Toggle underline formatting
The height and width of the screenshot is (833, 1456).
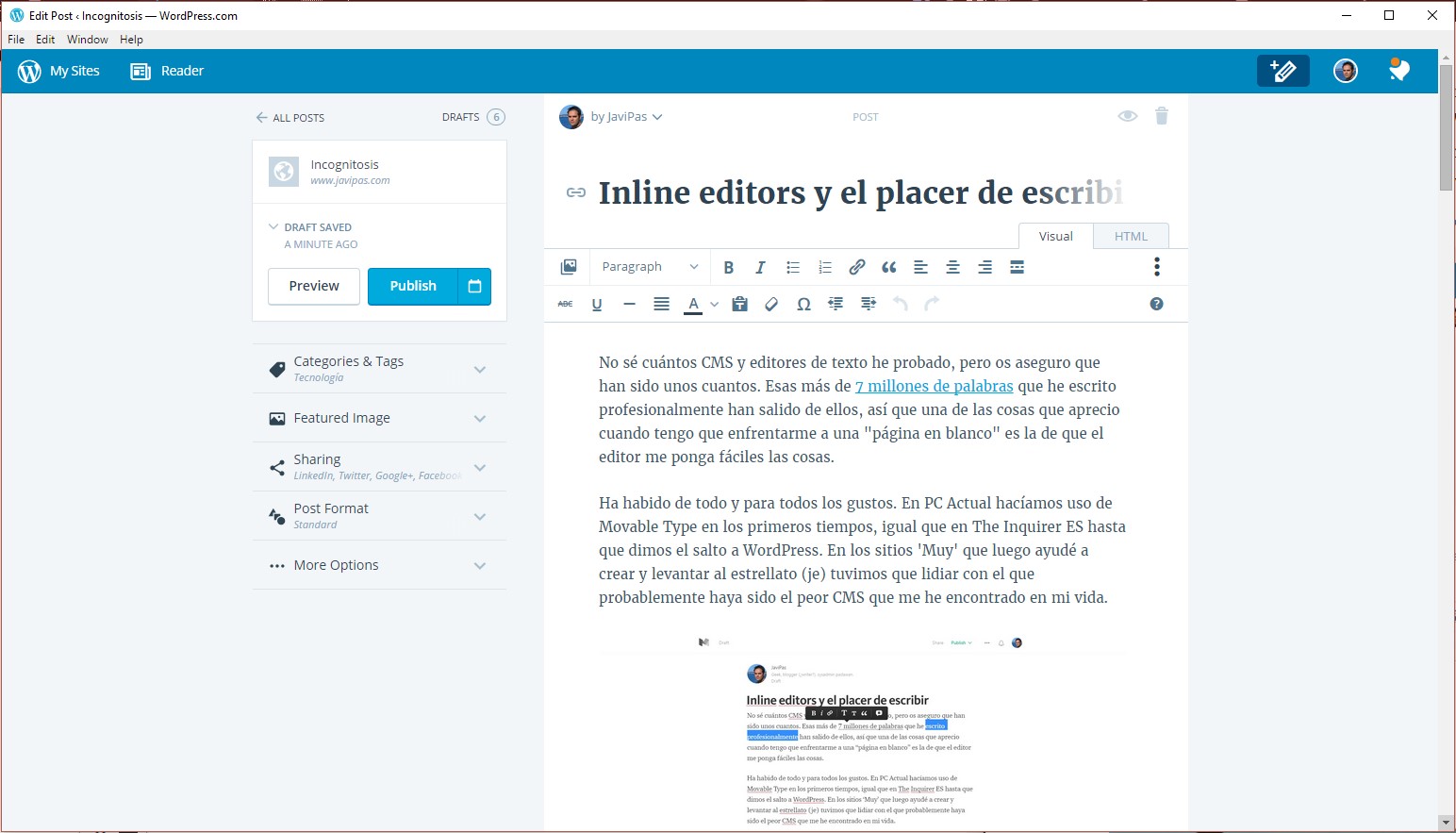click(x=597, y=304)
